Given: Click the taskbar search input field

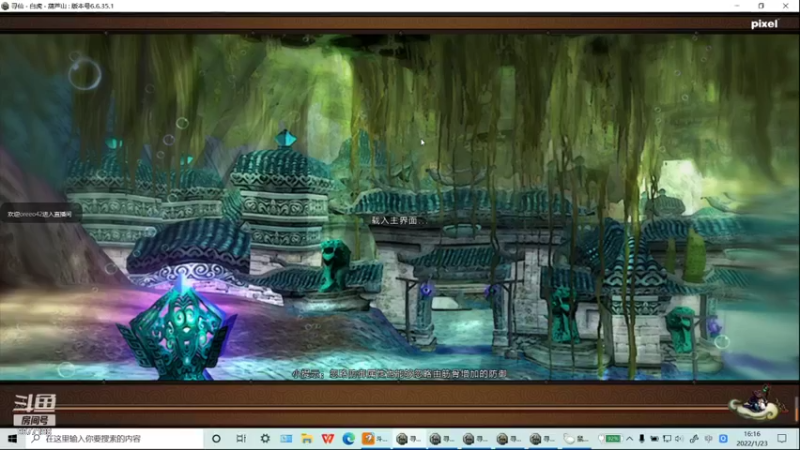Looking at the screenshot, I should pyautogui.click(x=114, y=439).
